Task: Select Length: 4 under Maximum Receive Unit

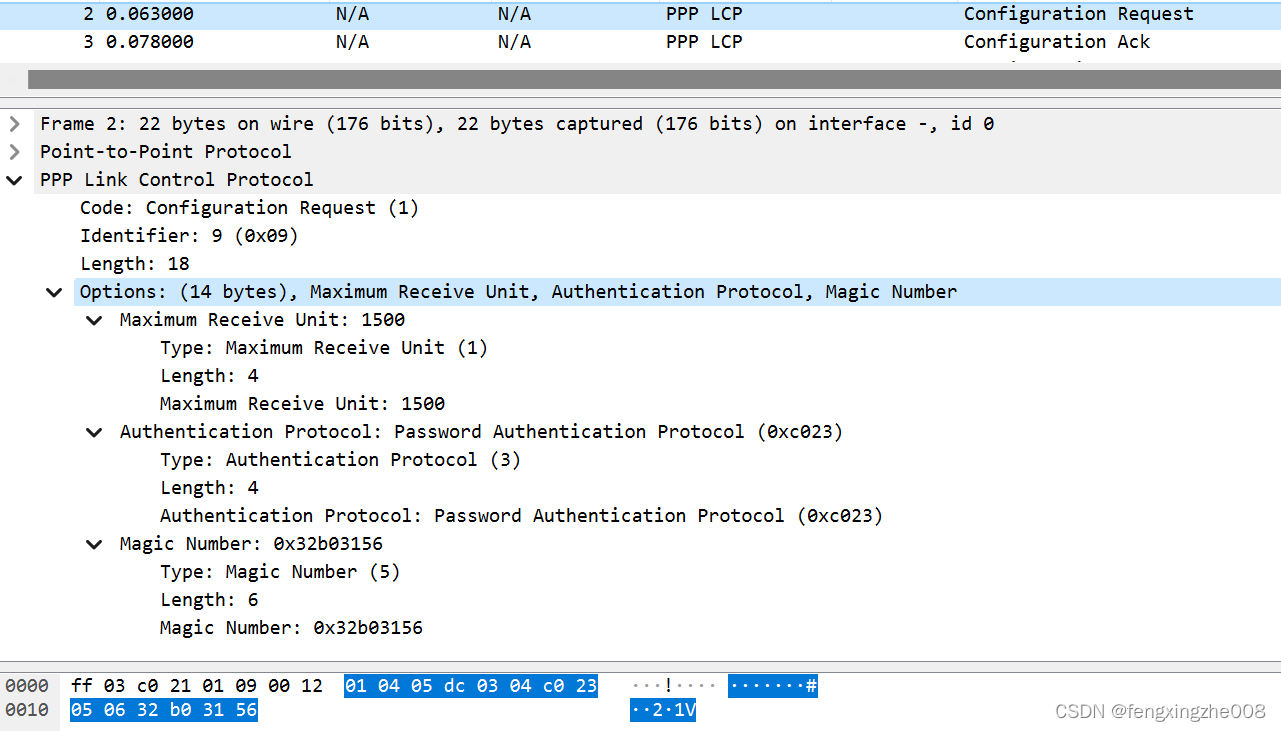Action: [x=209, y=376]
